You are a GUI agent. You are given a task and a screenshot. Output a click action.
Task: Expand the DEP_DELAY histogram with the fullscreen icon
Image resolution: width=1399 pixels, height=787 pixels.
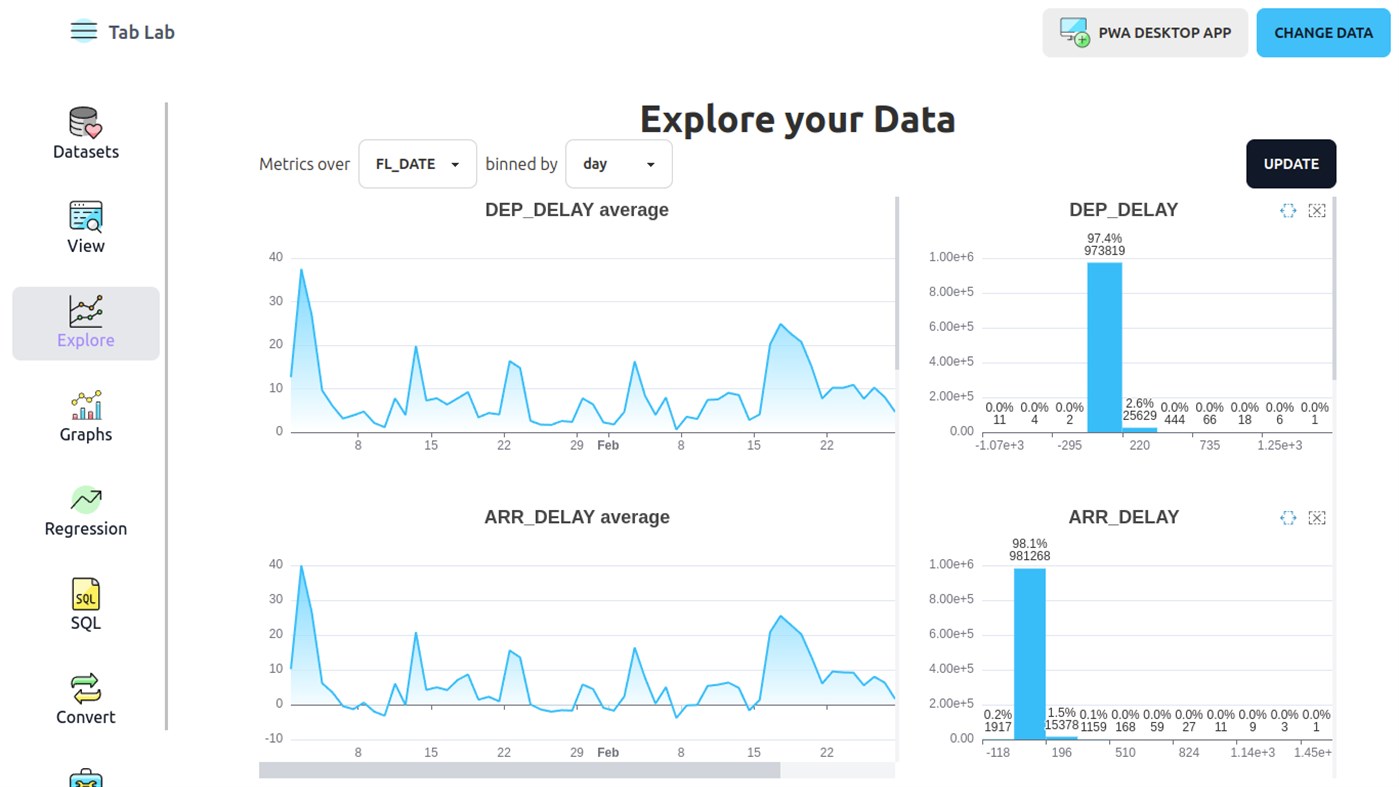[x=1288, y=210]
